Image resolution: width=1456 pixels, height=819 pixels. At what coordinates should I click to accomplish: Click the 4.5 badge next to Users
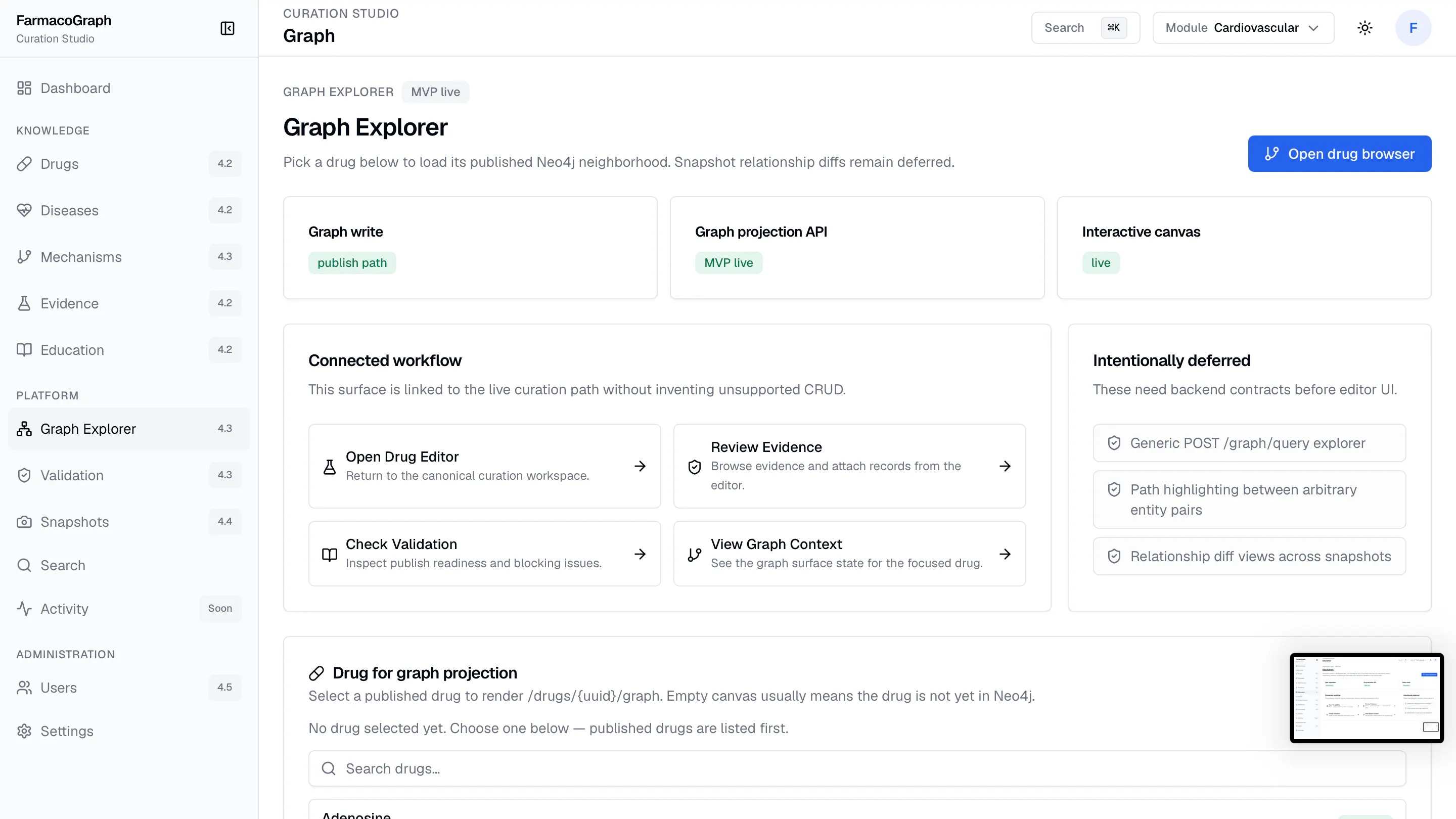point(224,688)
